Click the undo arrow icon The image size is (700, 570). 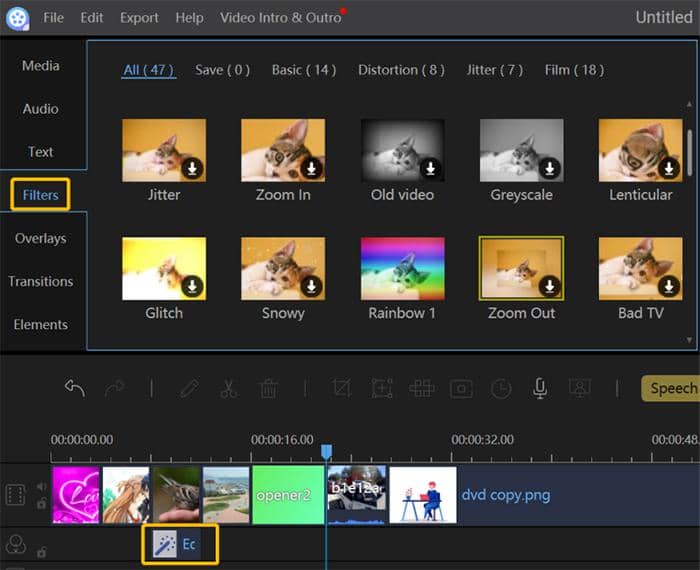click(75, 388)
